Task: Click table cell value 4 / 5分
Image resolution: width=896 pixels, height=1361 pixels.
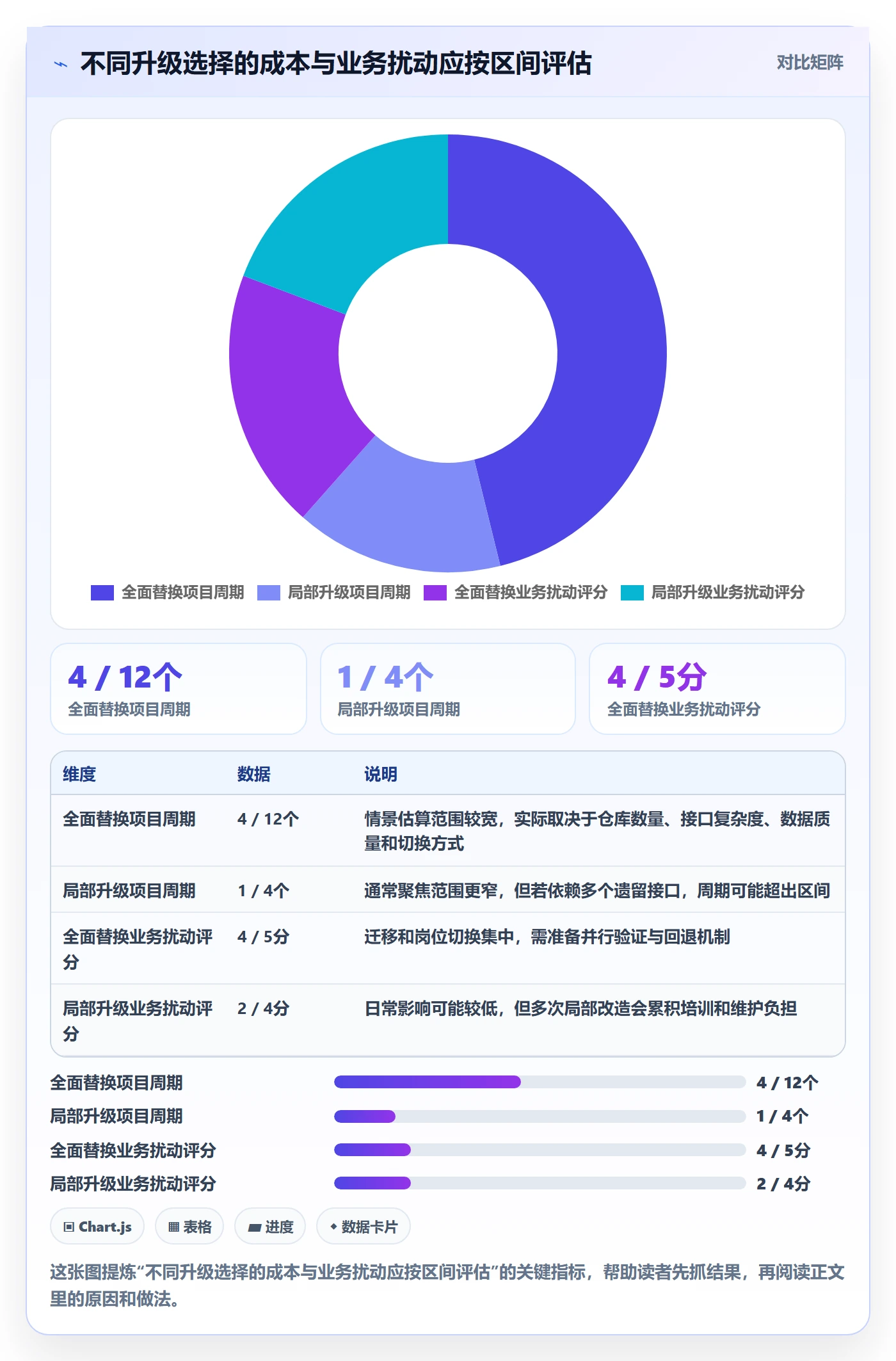Action: click(x=263, y=937)
